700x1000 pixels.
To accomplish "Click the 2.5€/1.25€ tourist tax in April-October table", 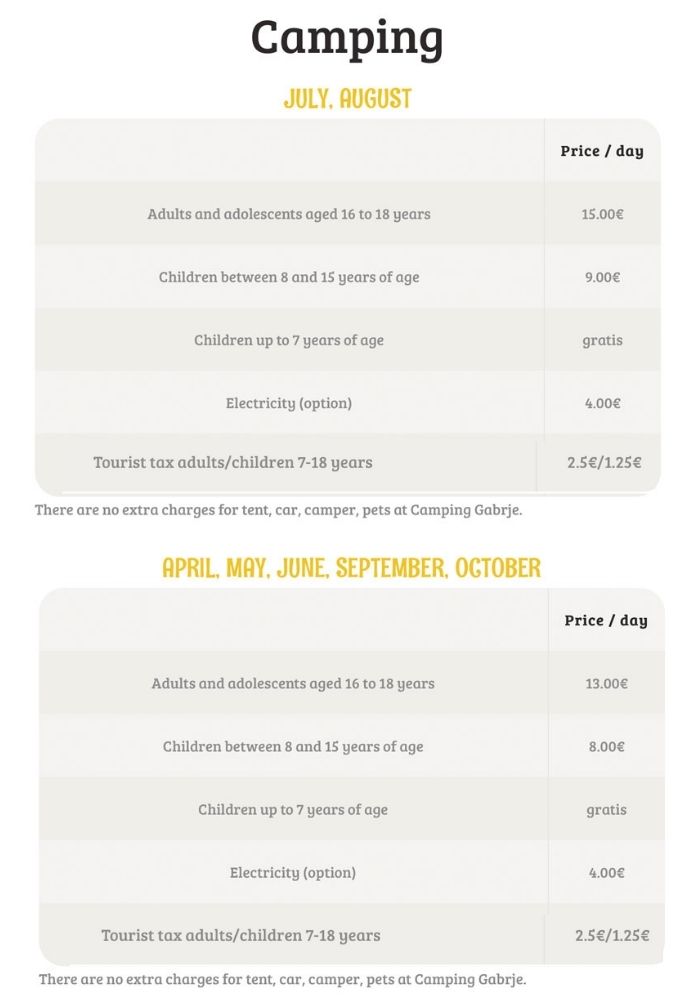I will tap(612, 936).
